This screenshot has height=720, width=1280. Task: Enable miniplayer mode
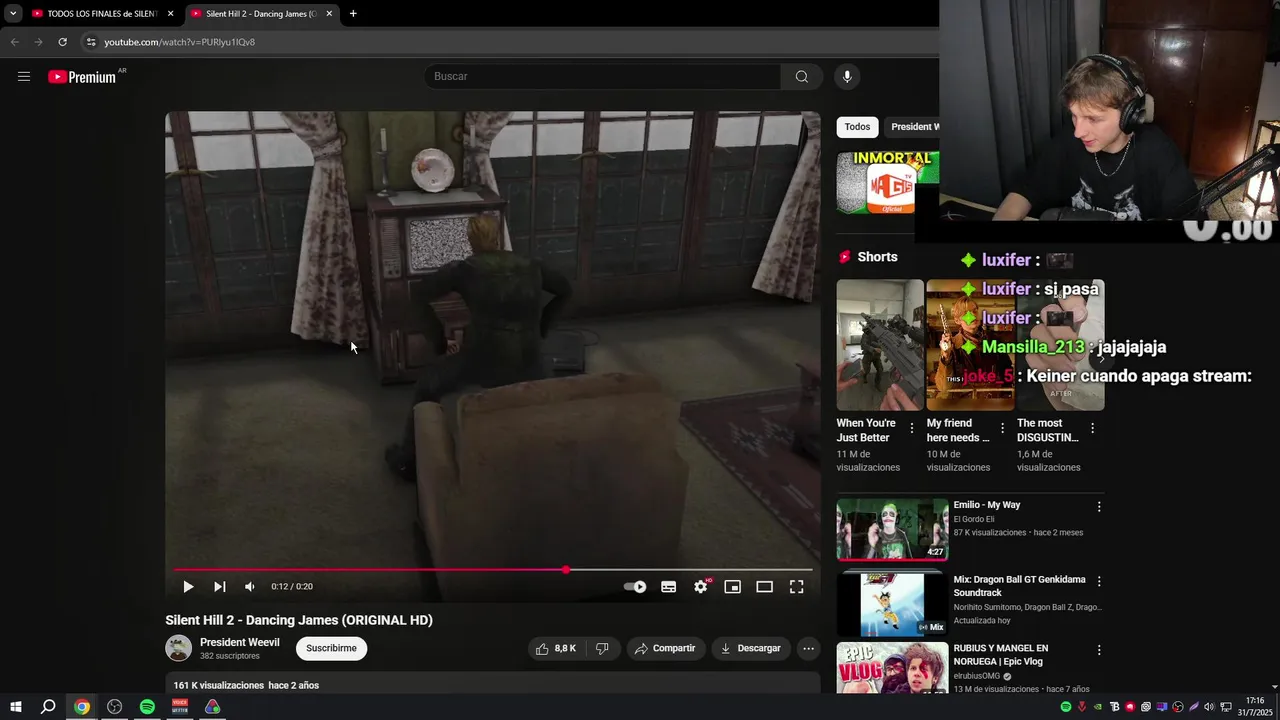[x=733, y=587]
